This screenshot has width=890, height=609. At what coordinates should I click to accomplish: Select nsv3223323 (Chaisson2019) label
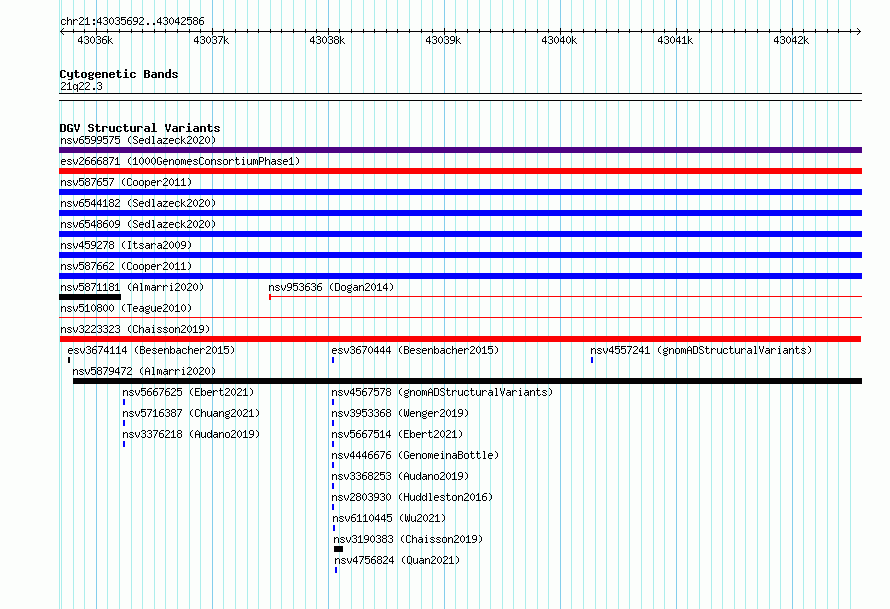coord(135,329)
